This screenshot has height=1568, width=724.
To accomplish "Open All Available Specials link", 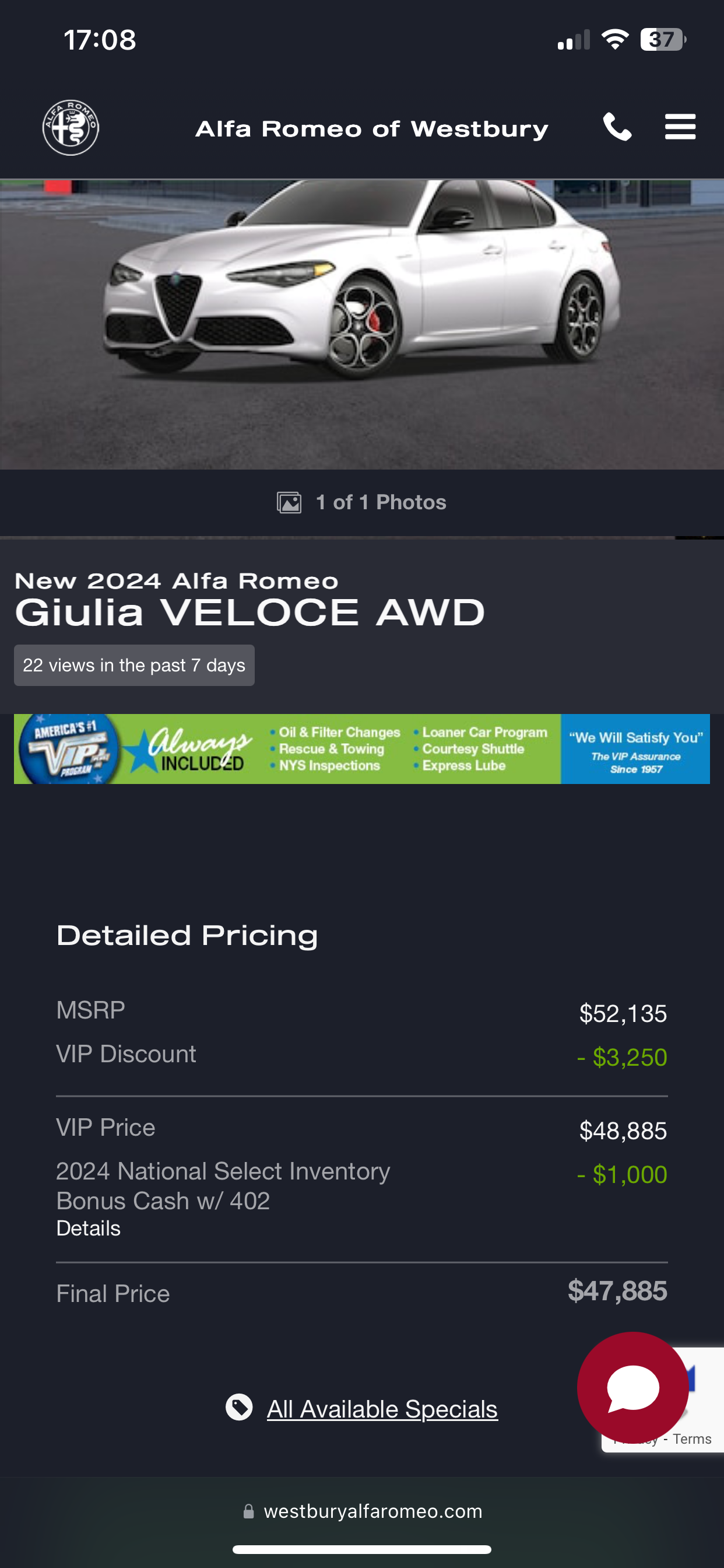I will tap(382, 1409).
